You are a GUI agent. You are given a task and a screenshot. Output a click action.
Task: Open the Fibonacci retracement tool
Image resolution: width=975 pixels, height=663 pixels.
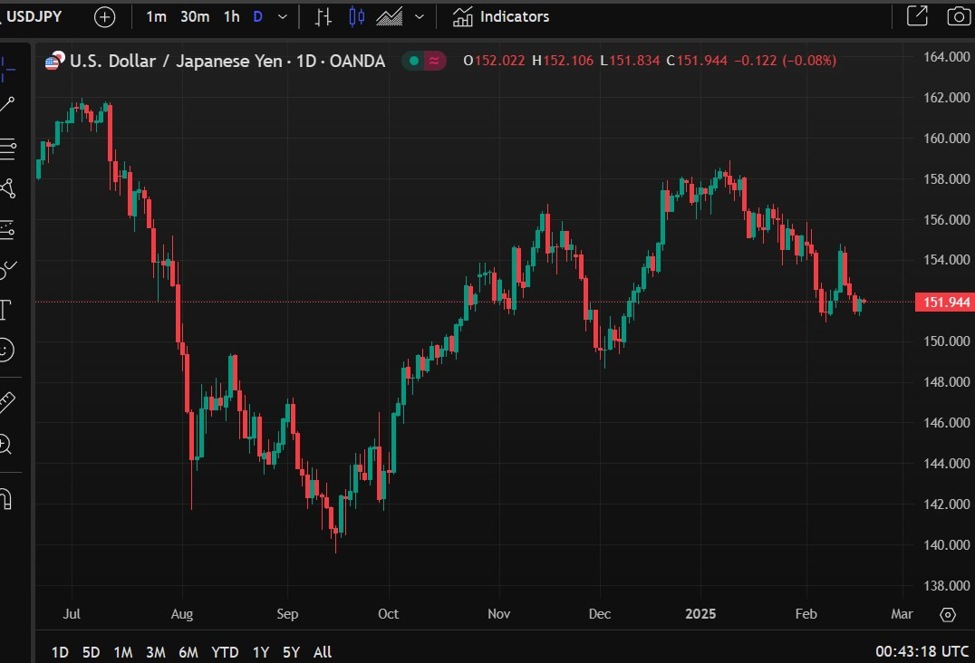click(7, 149)
